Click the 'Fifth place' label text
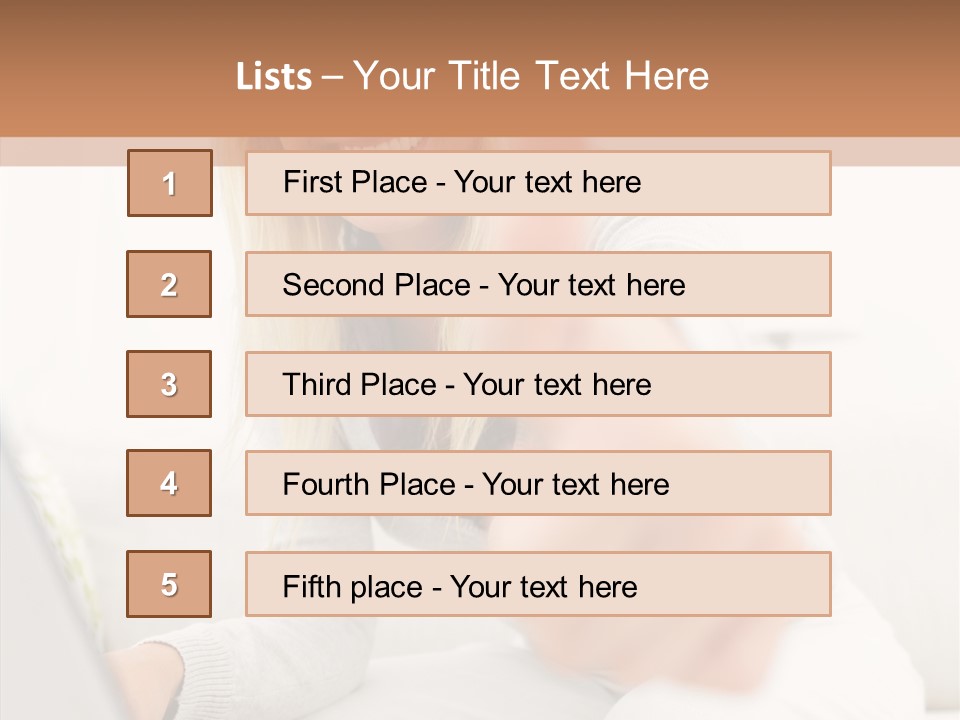The width and height of the screenshot is (960, 720). click(x=353, y=586)
